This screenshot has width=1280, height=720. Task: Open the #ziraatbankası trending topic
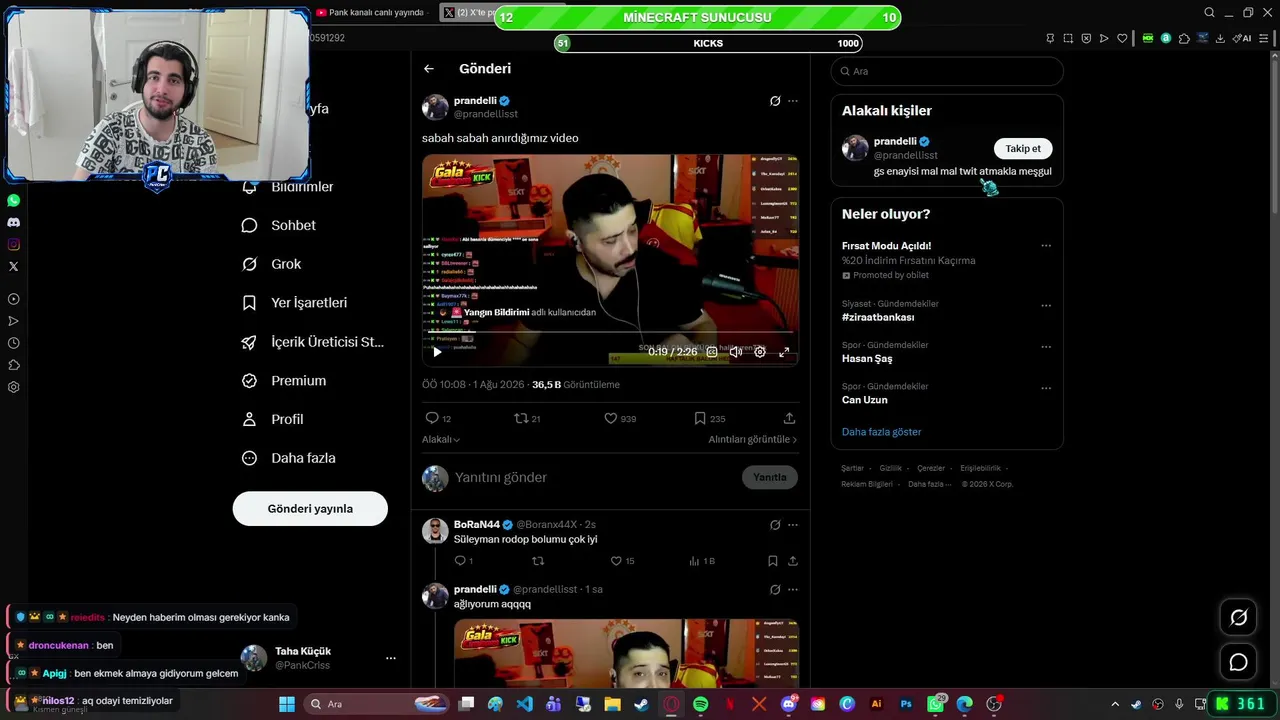coord(878,317)
